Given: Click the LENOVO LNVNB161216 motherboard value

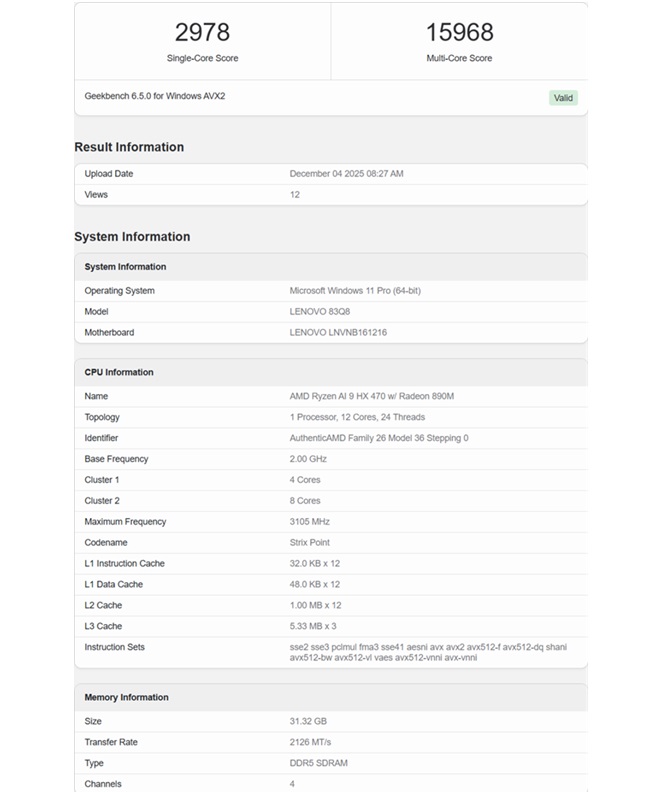Looking at the screenshot, I should [338, 333].
